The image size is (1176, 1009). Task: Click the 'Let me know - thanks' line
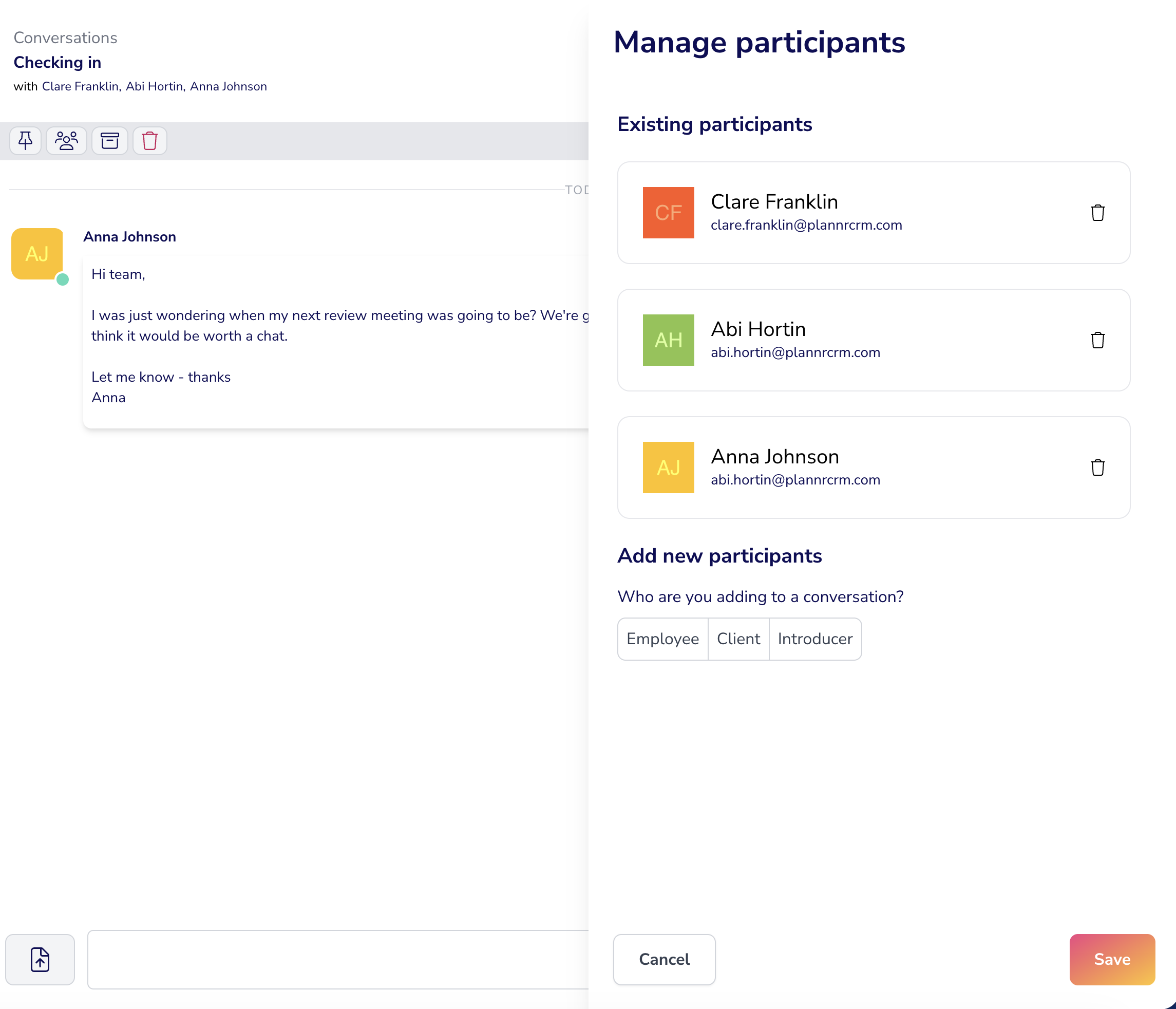coord(161,377)
